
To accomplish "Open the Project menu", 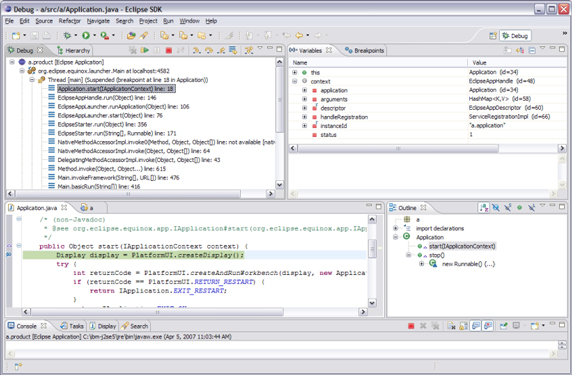I will pyautogui.click(x=148, y=21).
